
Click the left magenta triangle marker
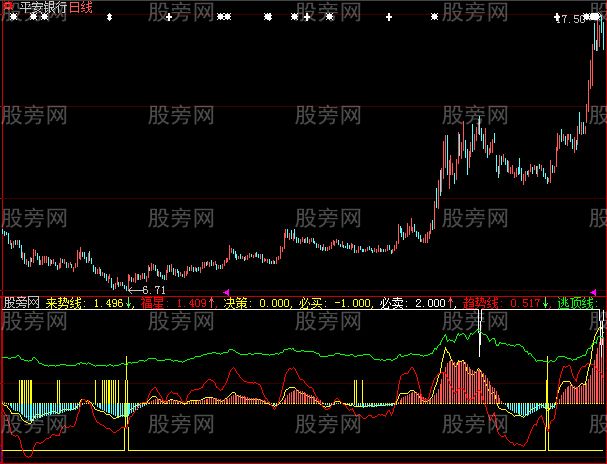pyautogui.click(x=224, y=291)
